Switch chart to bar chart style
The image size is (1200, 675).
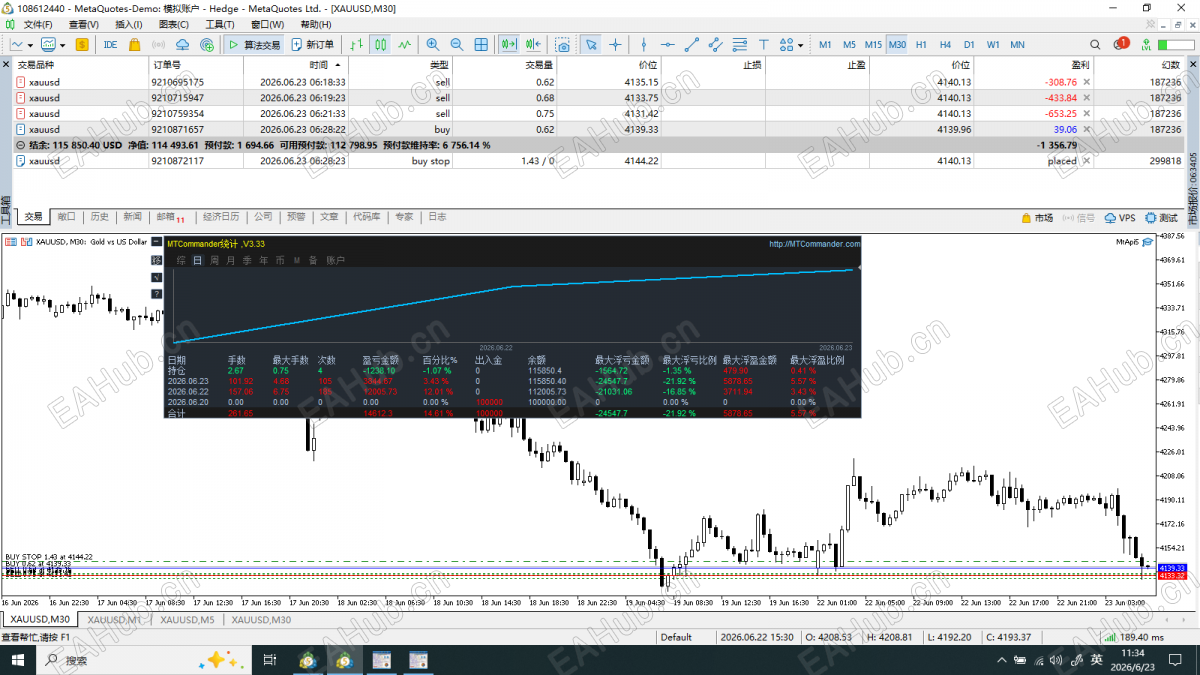coord(356,44)
